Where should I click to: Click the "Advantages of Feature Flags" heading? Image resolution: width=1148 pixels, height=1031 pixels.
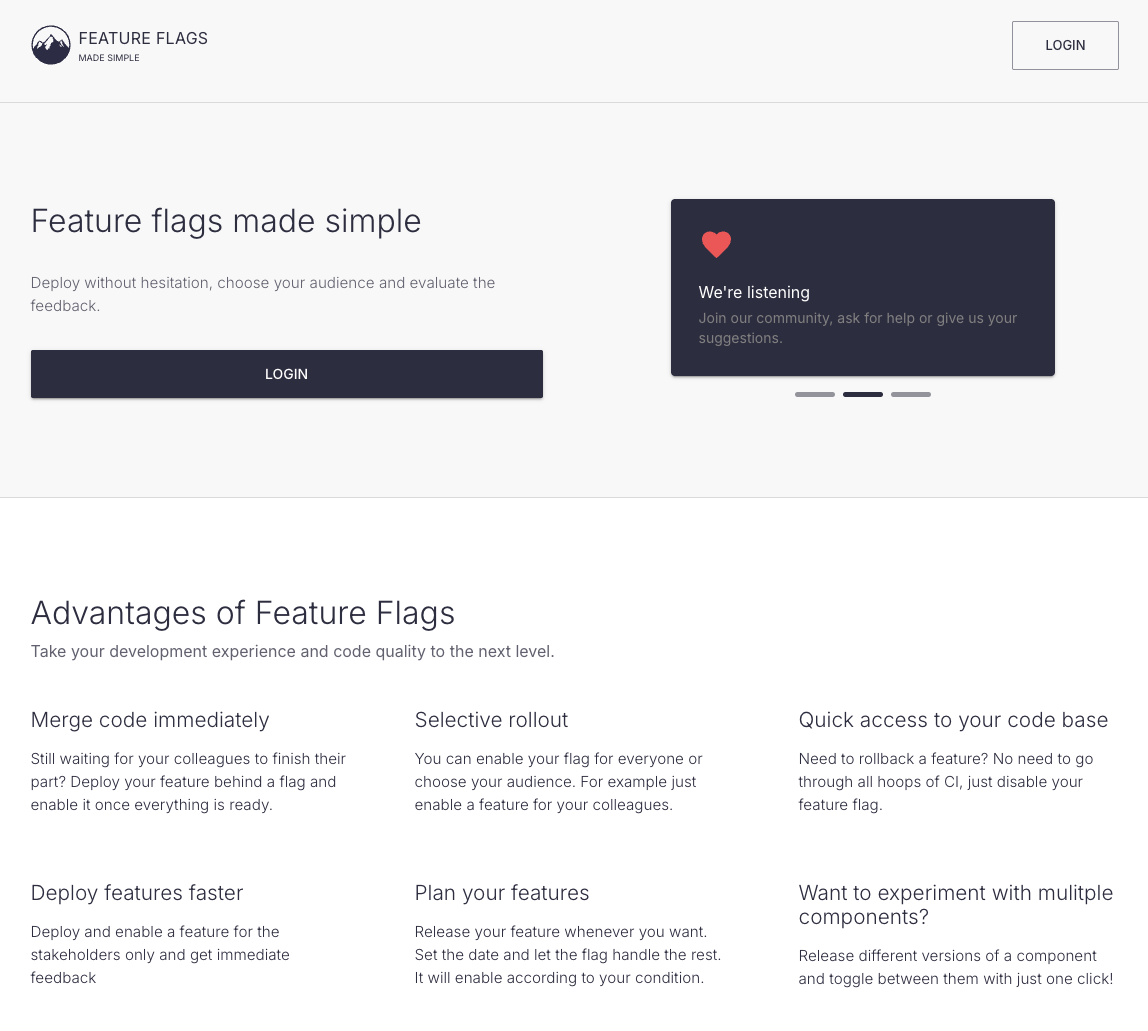(242, 613)
